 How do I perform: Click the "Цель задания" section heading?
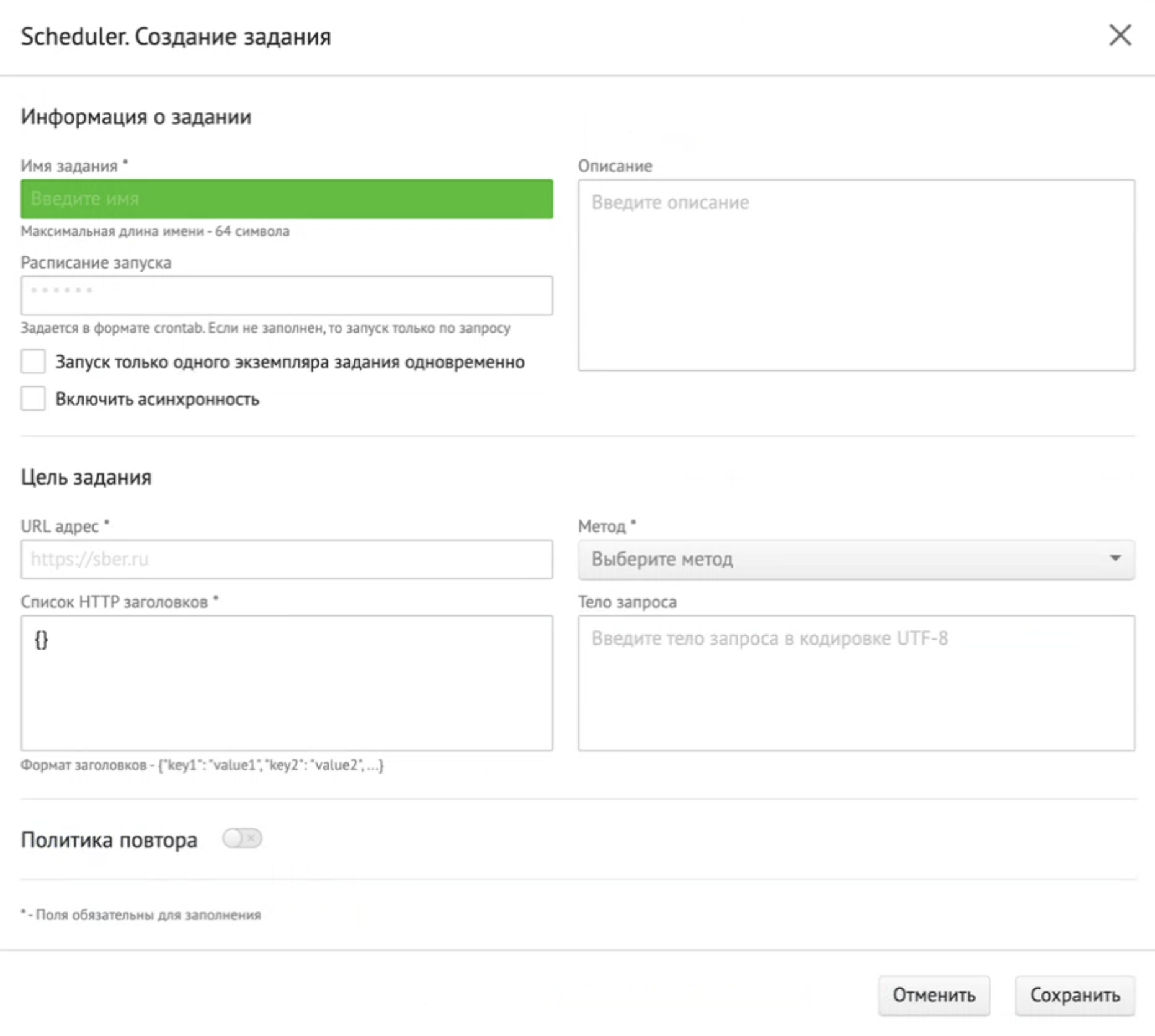click(86, 477)
